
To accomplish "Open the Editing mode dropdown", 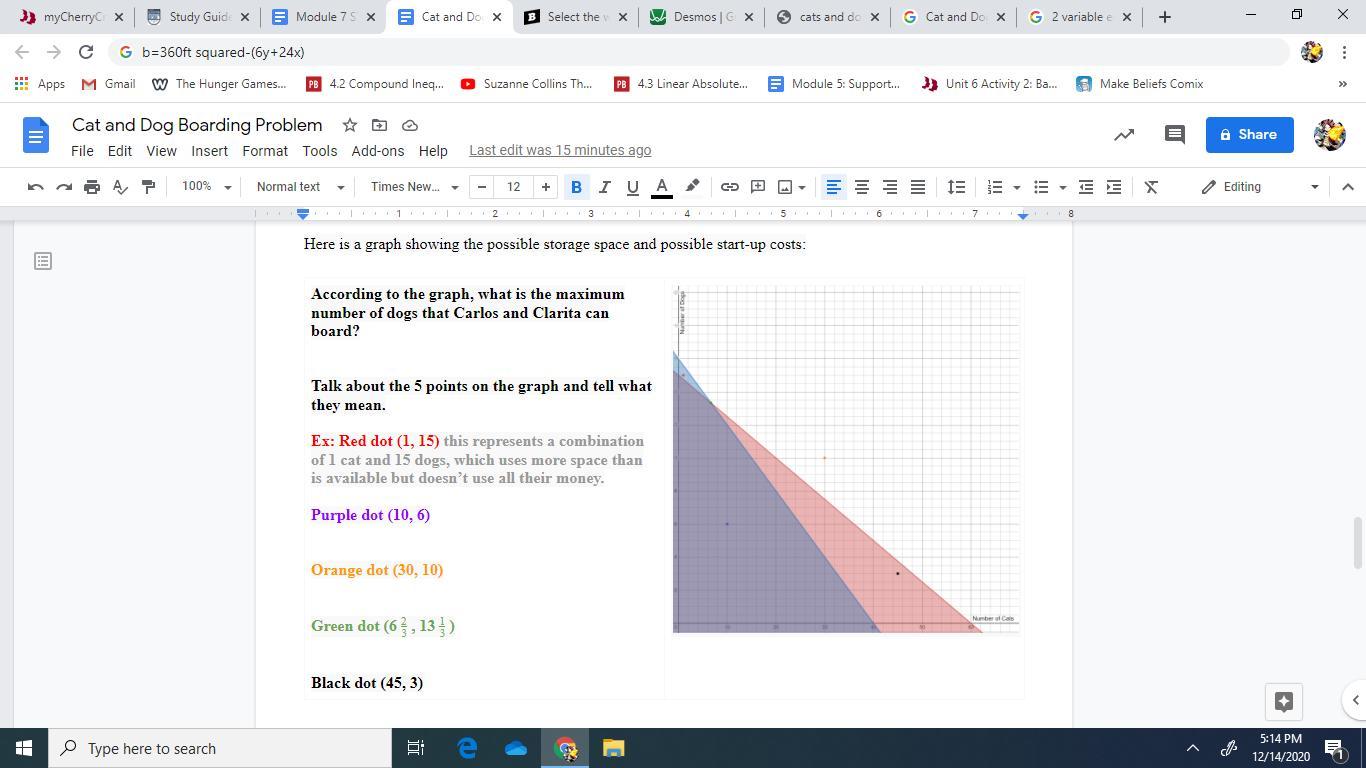I will click(x=1260, y=187).
